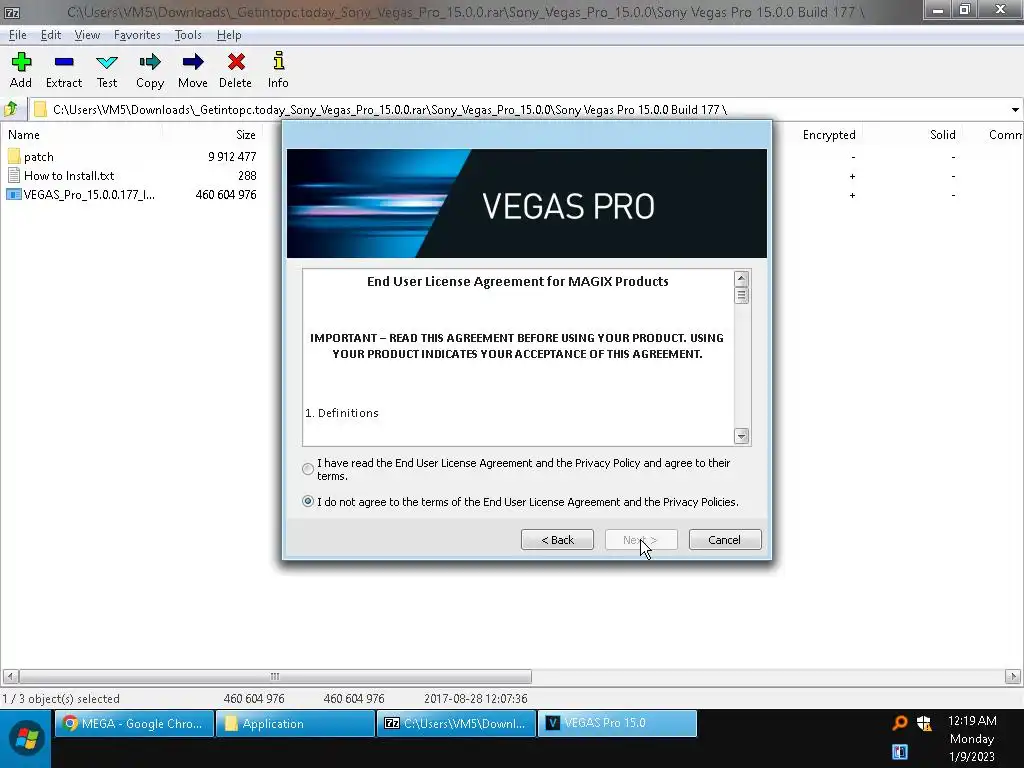Click the Extract toolbar icon
The width and height of the screenshot is (1024, 768).
[64, 62]
